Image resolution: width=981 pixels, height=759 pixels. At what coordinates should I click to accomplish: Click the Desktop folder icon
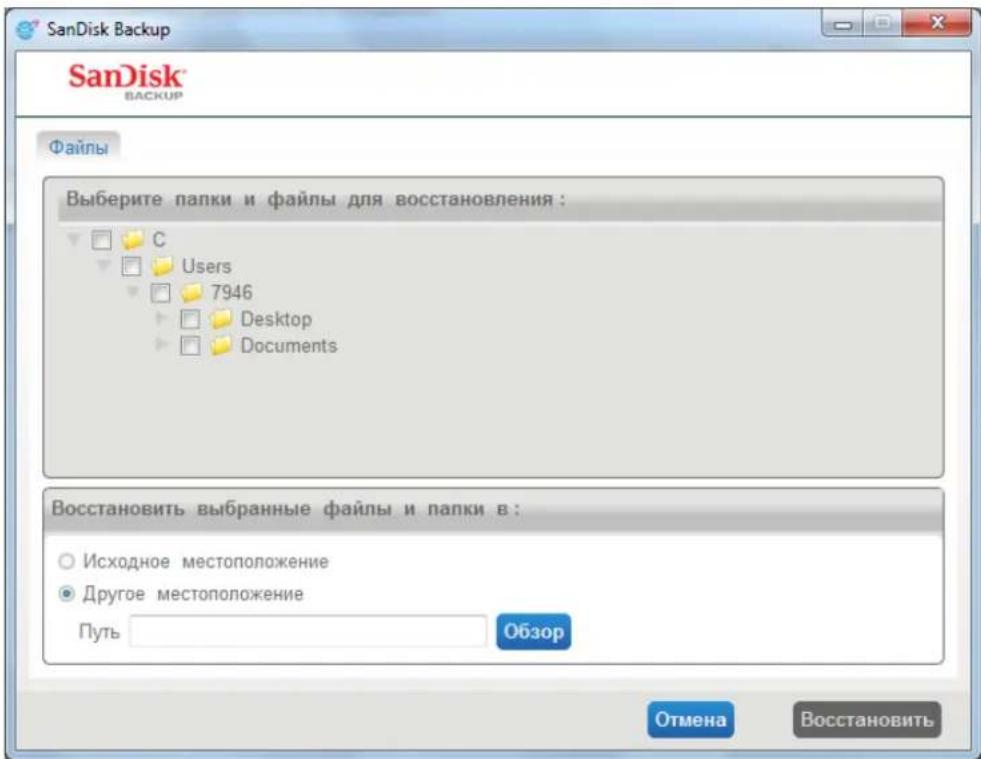(221, 319)
